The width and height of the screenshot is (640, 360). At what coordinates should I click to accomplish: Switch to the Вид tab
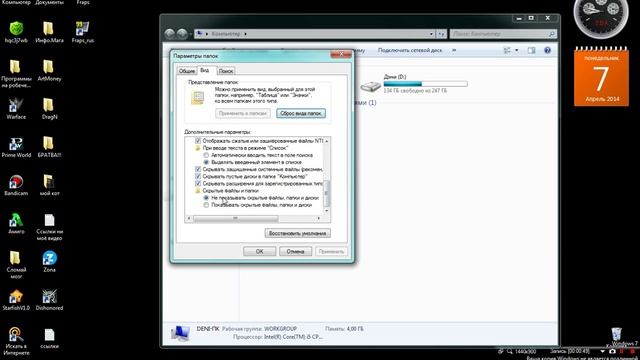(x=205, y=70)
